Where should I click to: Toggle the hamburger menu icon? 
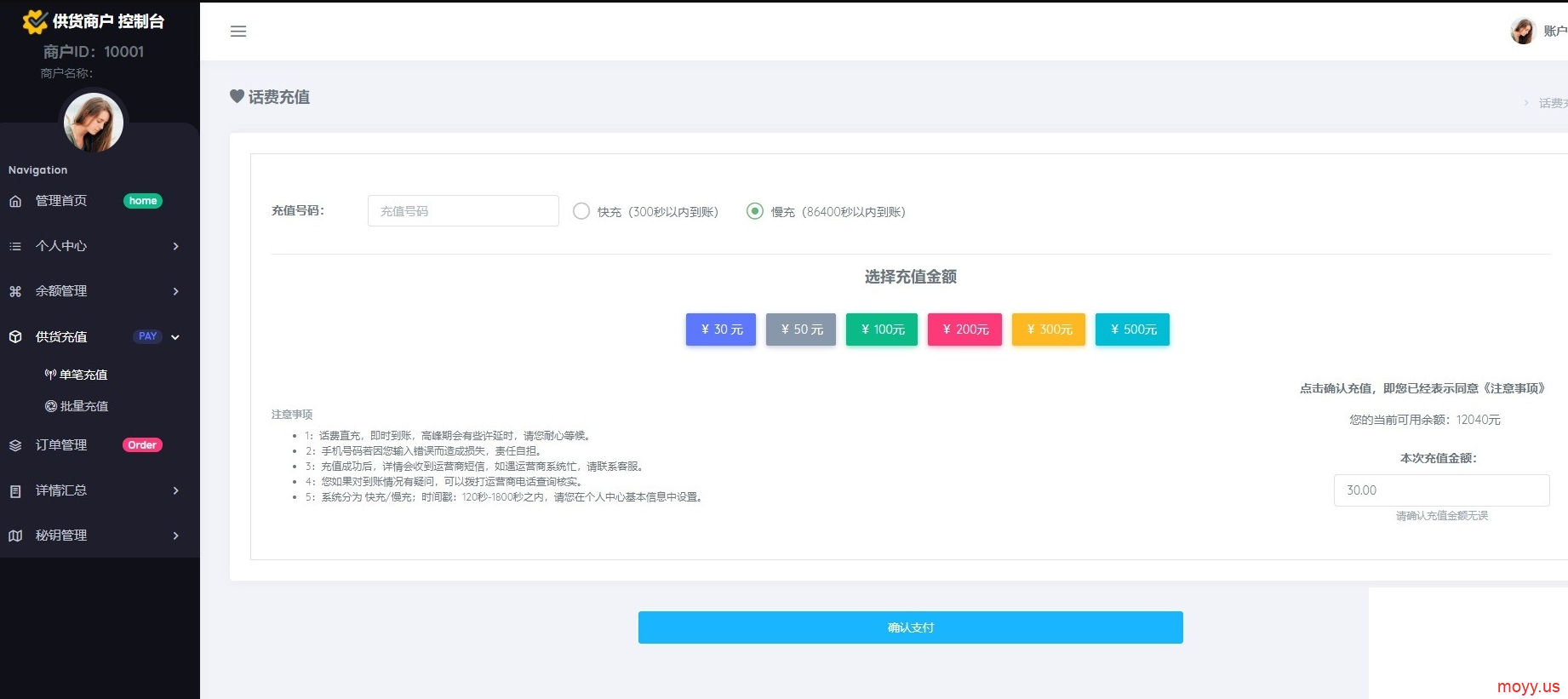(238, 32)
